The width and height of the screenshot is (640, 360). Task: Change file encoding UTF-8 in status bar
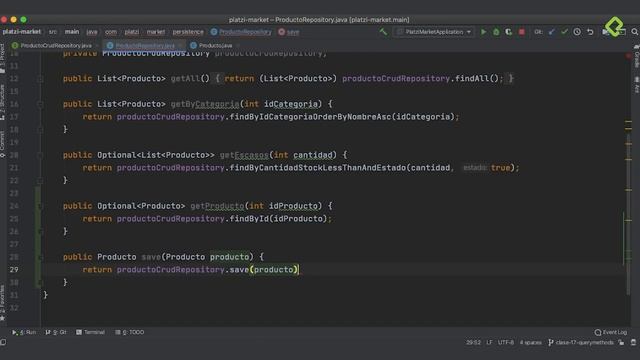(x=506, y=342)
